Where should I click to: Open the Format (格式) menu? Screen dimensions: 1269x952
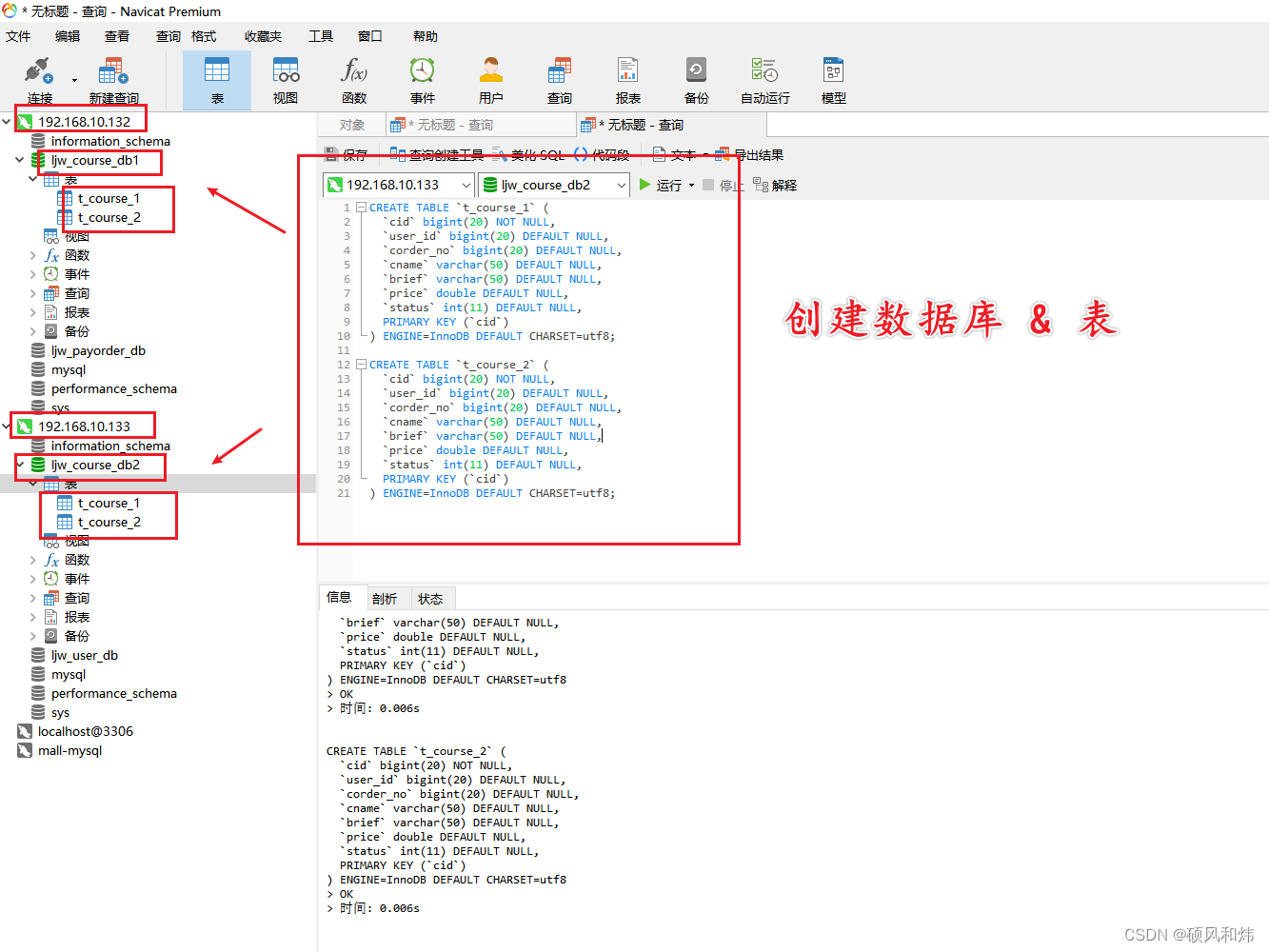[204, 36]
